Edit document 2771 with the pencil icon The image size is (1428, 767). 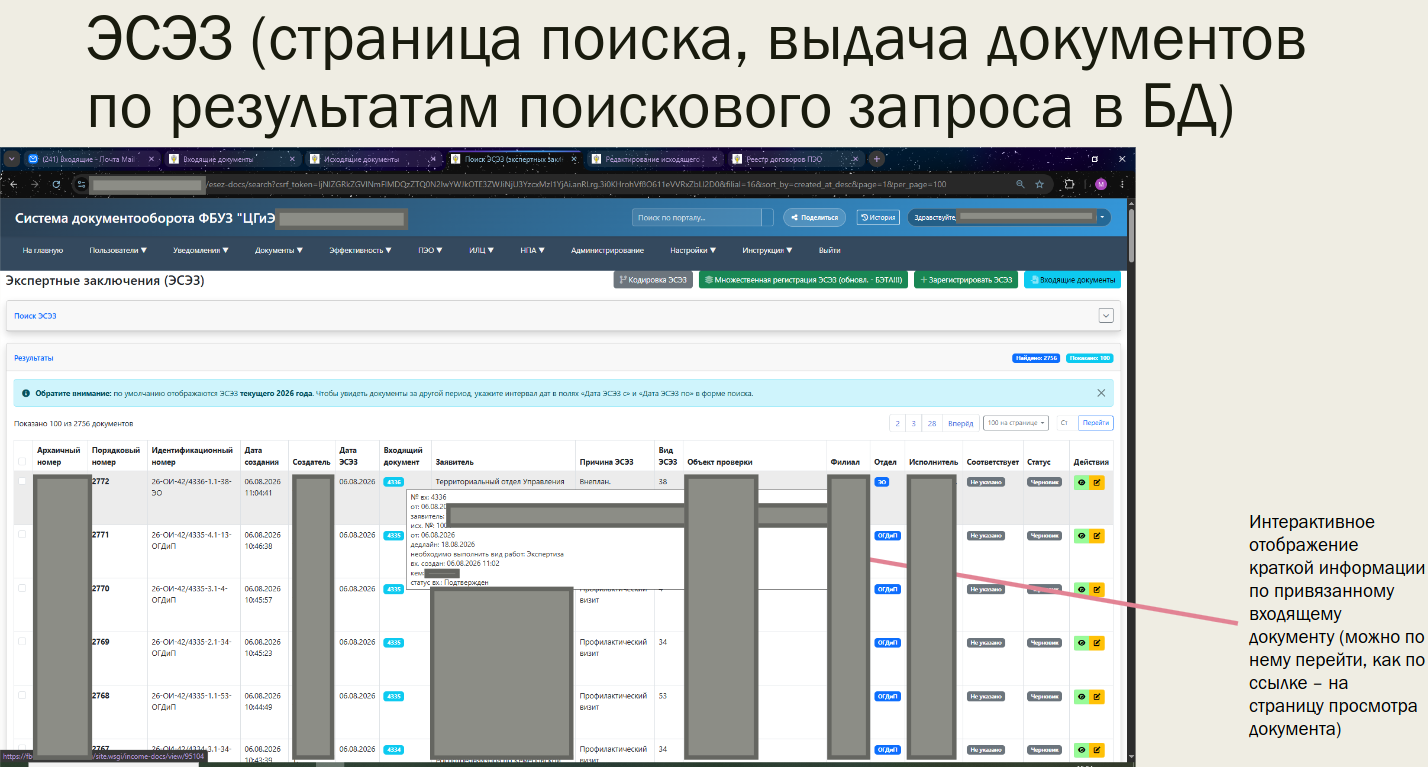(x=1096, y=536)
